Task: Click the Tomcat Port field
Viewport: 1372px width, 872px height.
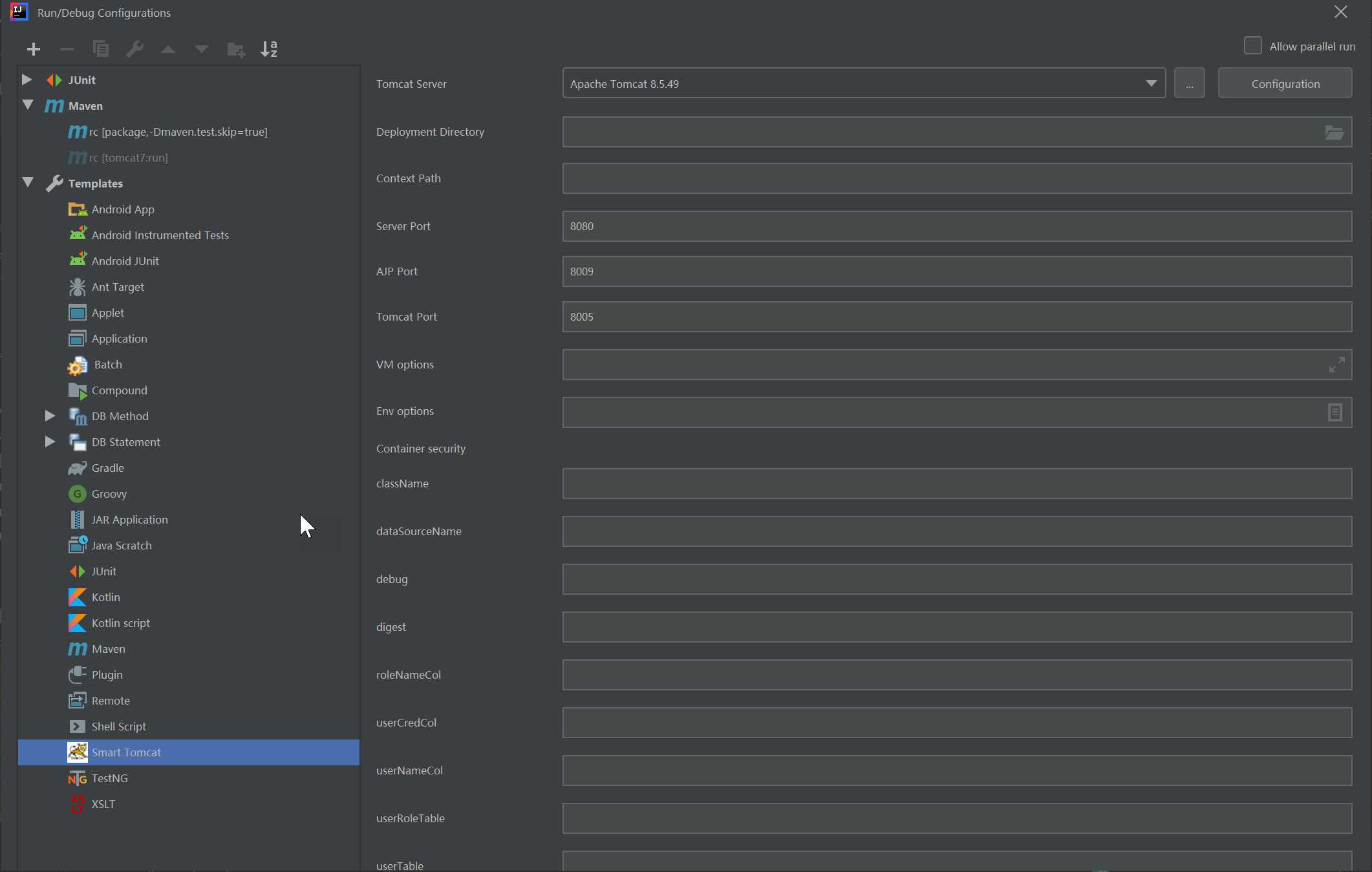Action: point(957,317)
